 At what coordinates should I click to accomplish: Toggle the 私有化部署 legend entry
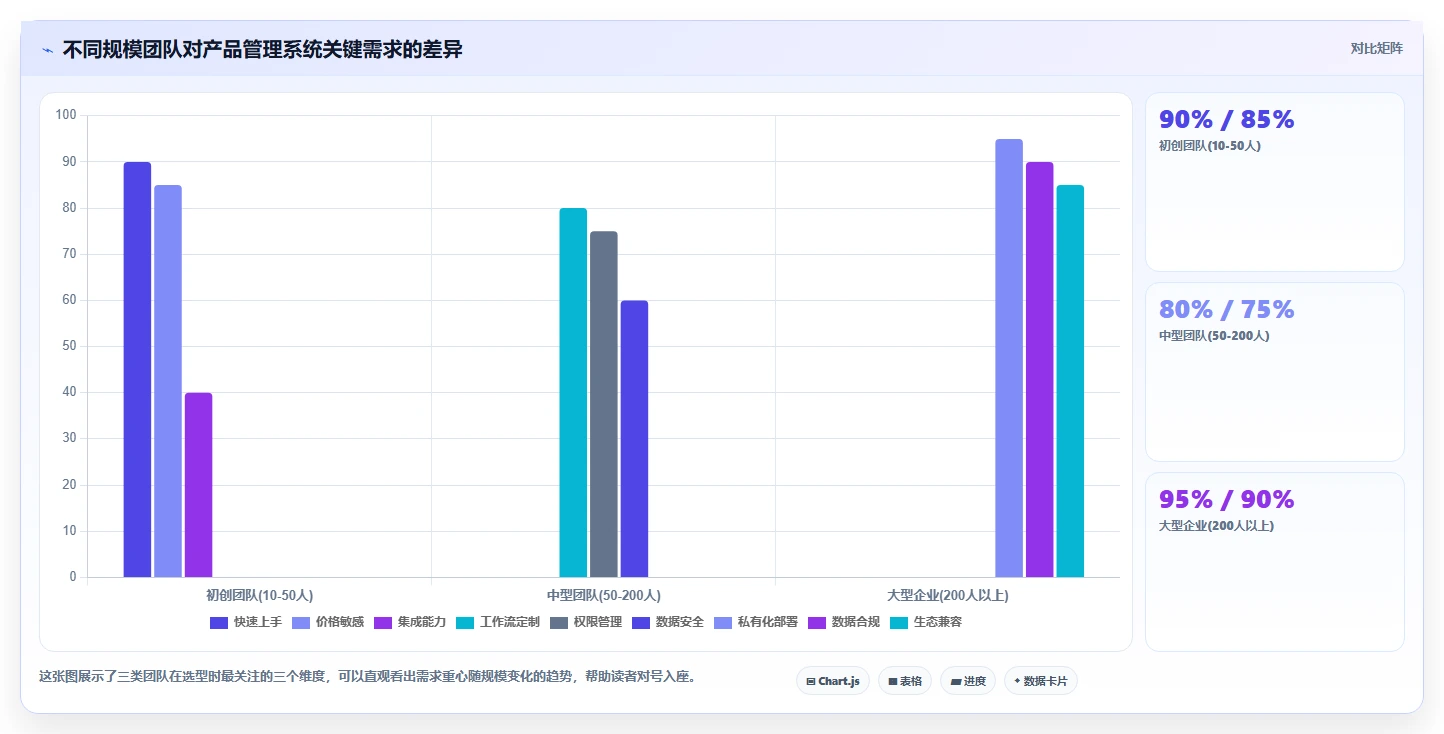pos(756,622)
